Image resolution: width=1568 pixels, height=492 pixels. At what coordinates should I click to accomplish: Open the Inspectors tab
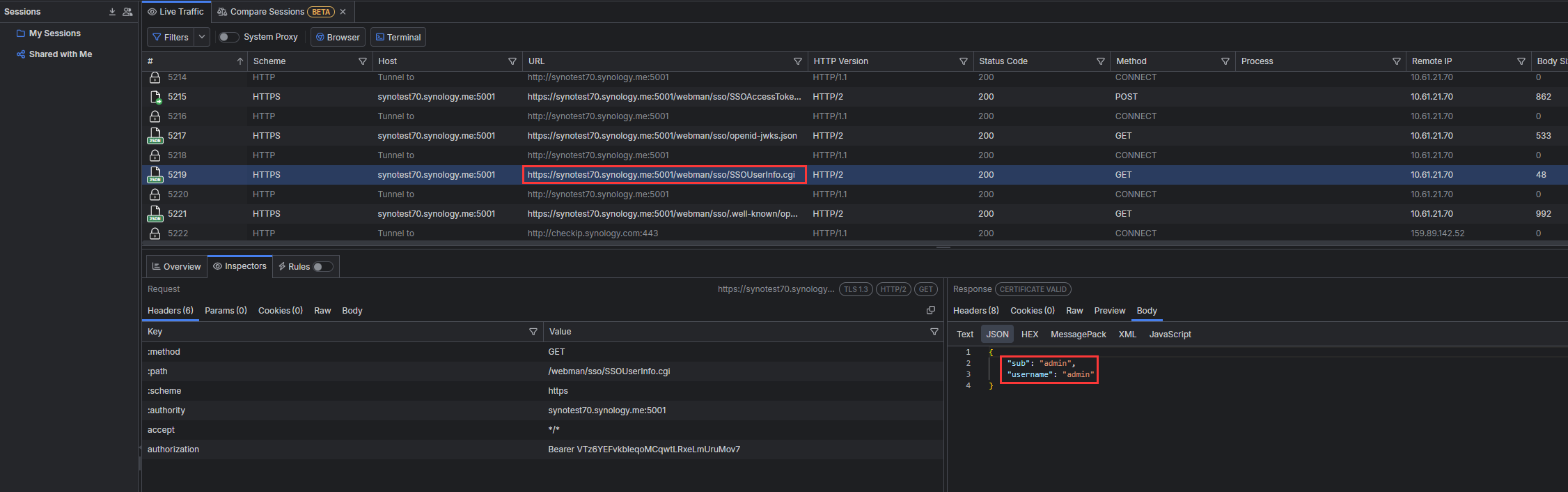[240, 266]
